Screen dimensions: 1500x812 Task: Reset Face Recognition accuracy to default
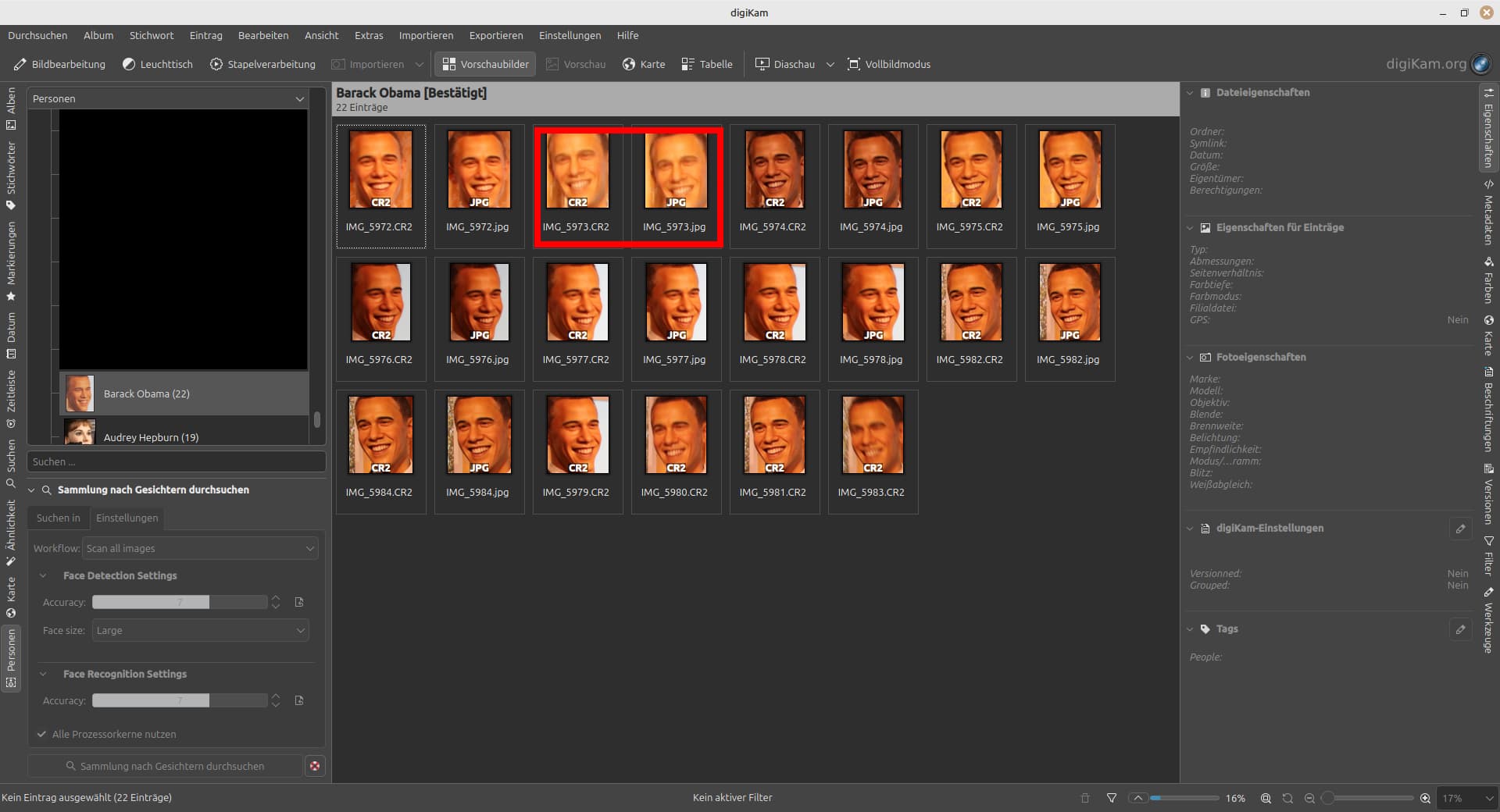(x=299, y=700)
